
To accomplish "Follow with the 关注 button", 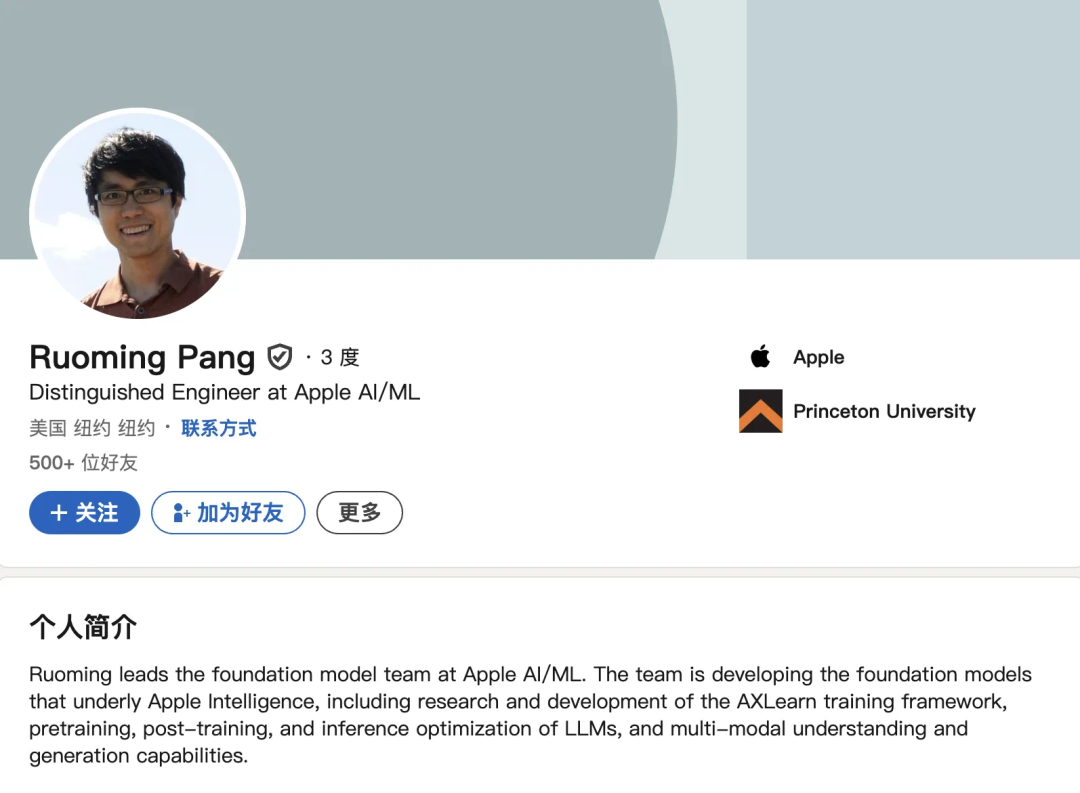I will tap(85, 513).
